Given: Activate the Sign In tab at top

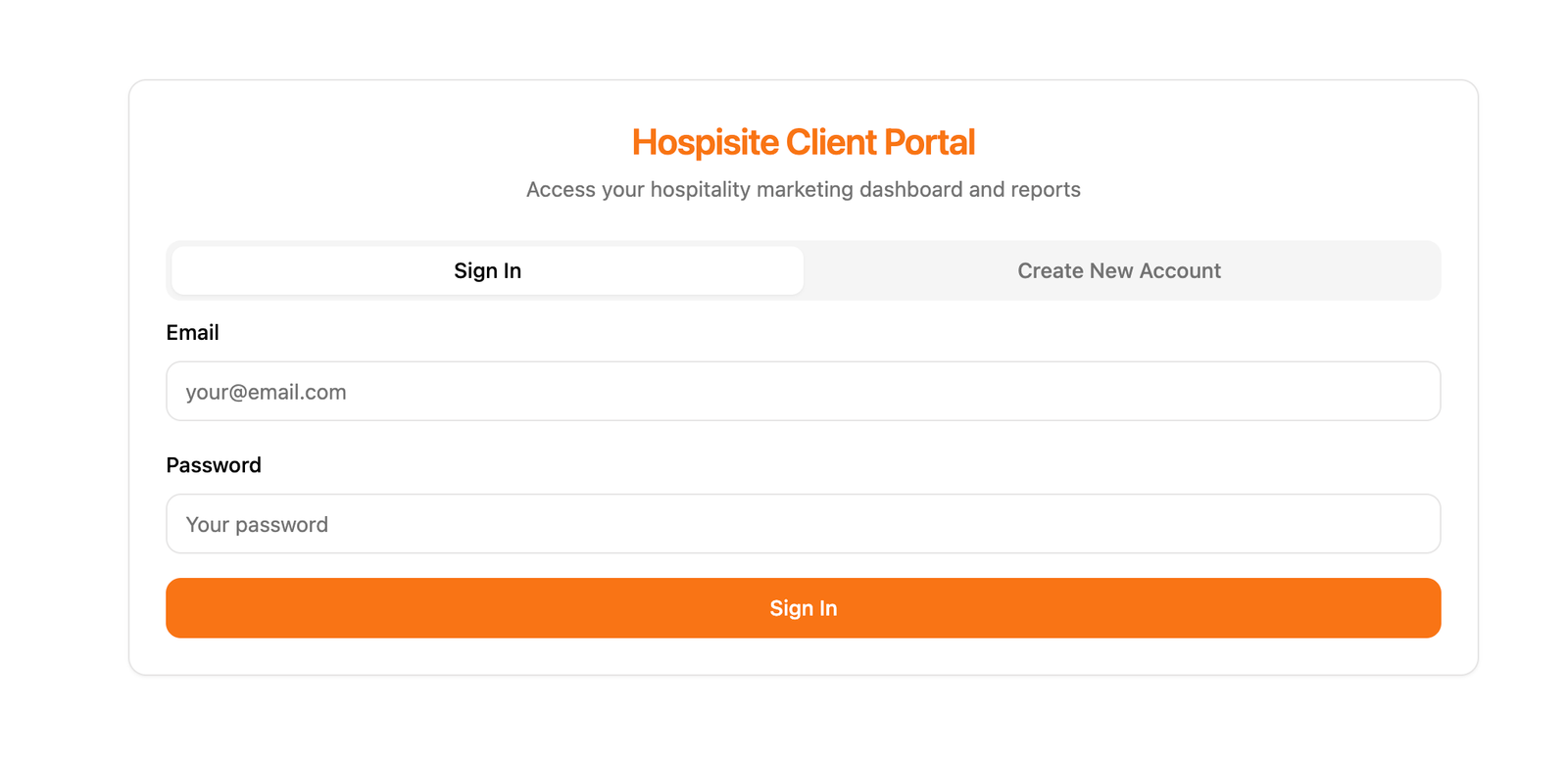Looking at the screenshot, I should click(x=487, y=270).
